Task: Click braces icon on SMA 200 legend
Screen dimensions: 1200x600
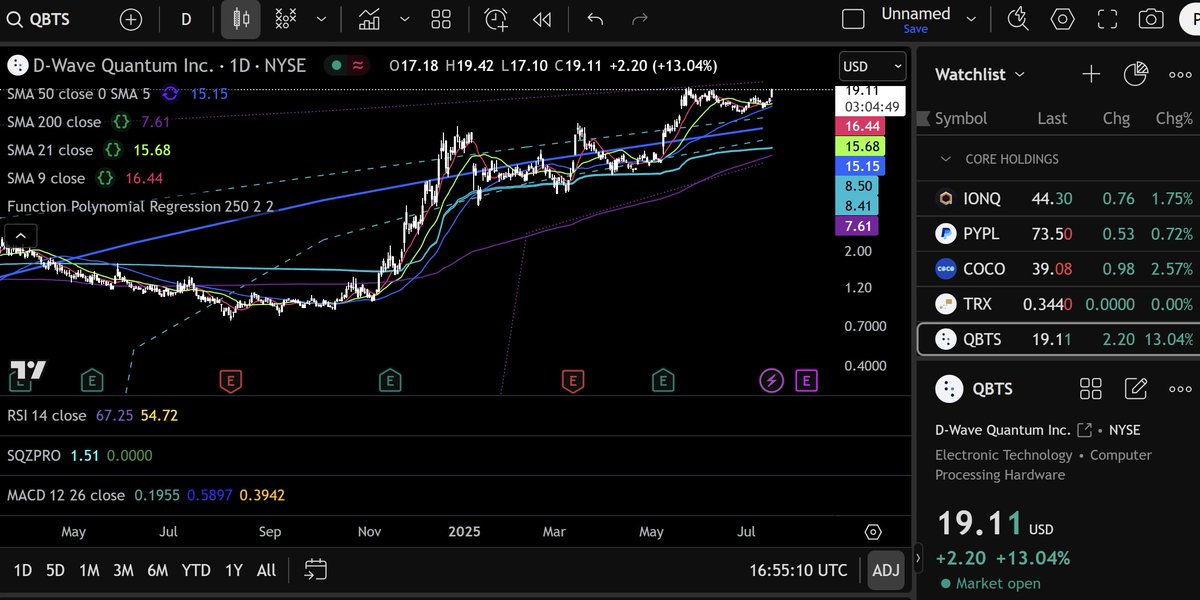Action: point(121,122)
